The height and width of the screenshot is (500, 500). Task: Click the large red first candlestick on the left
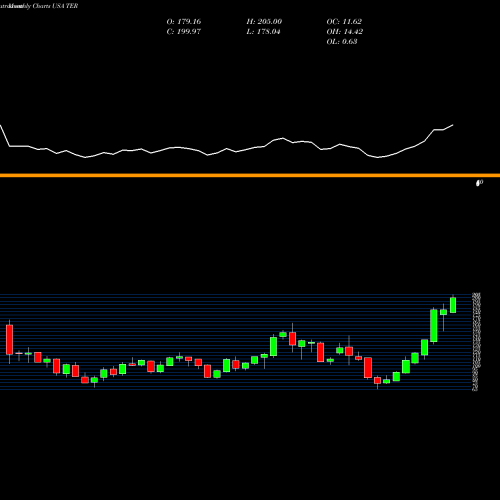[9, 339]
